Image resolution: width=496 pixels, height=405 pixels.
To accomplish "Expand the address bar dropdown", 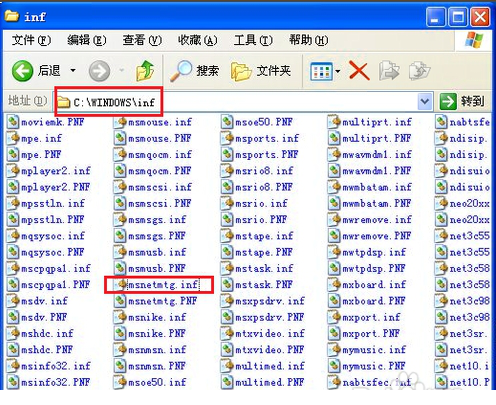I will tap(425, 101).
